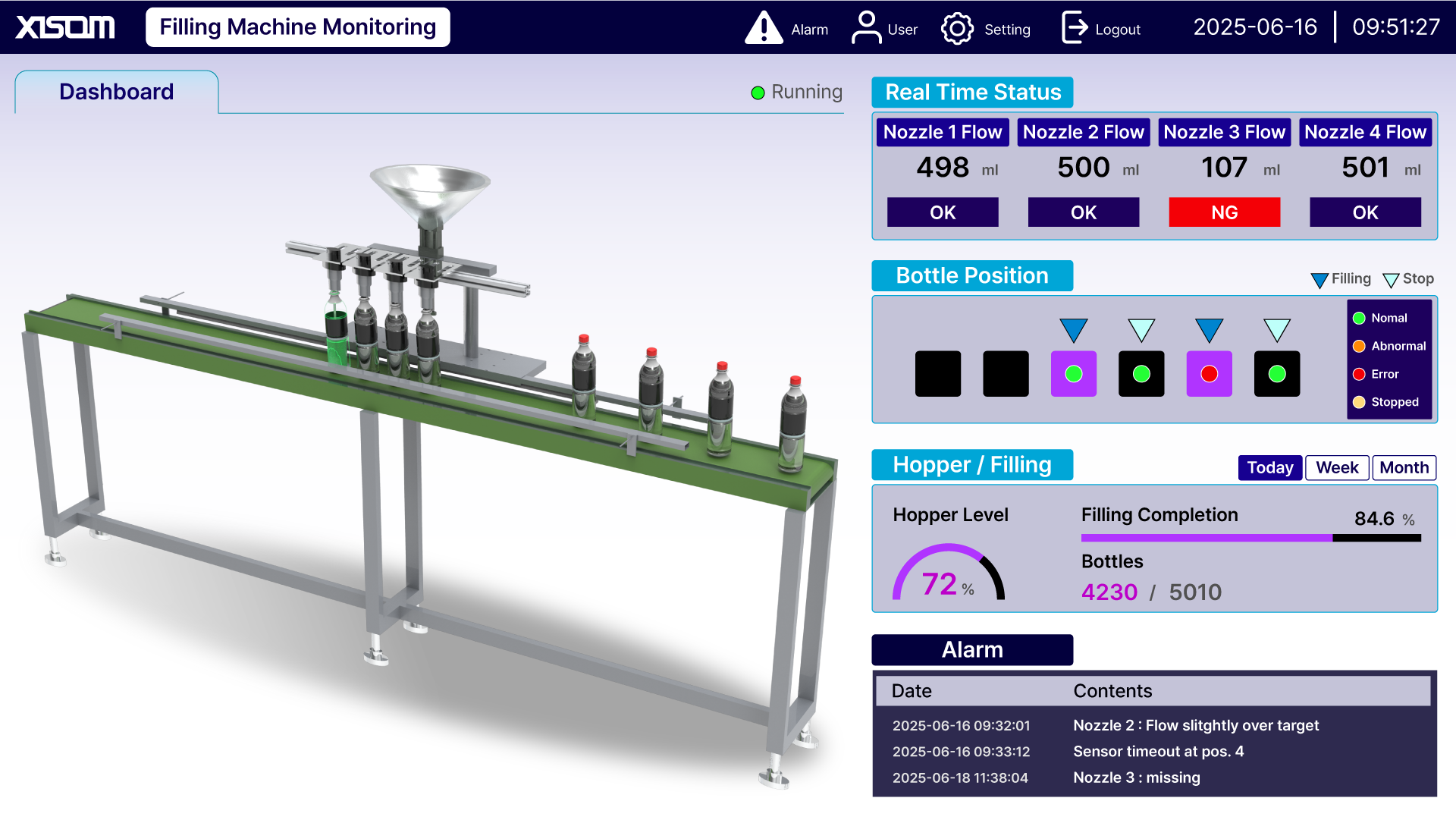Click the XISOM logo

tap(64, 26)
